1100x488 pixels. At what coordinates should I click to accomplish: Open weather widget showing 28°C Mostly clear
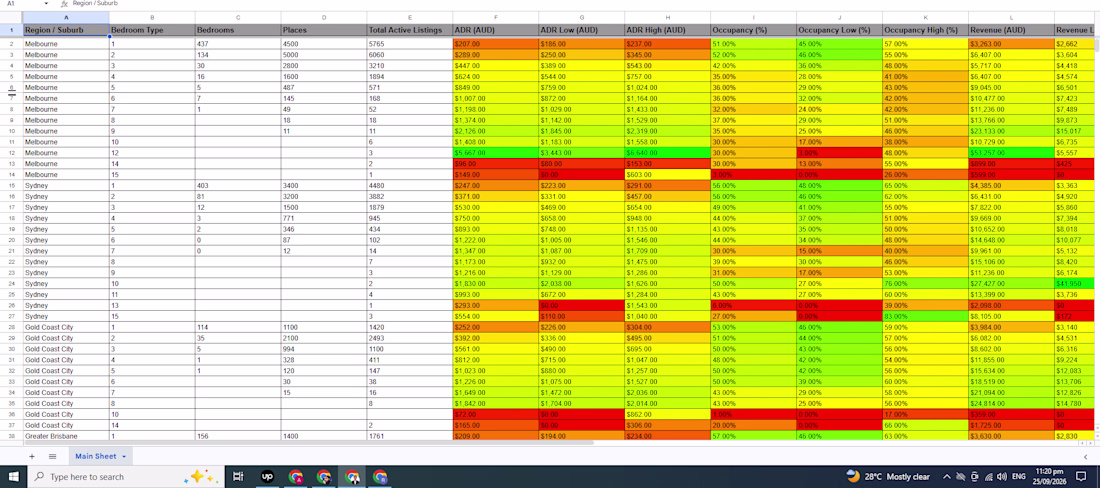888,477
